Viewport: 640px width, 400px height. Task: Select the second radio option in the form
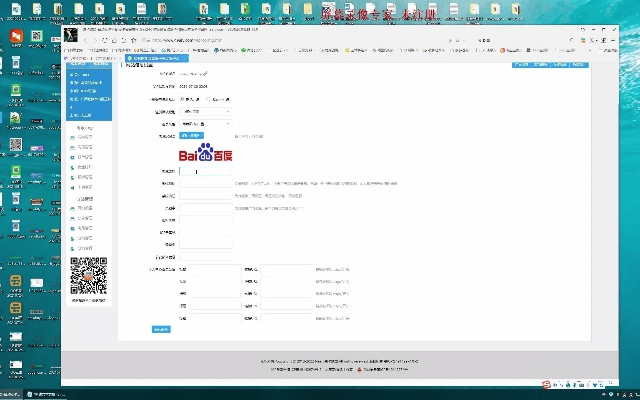point(209,100)
